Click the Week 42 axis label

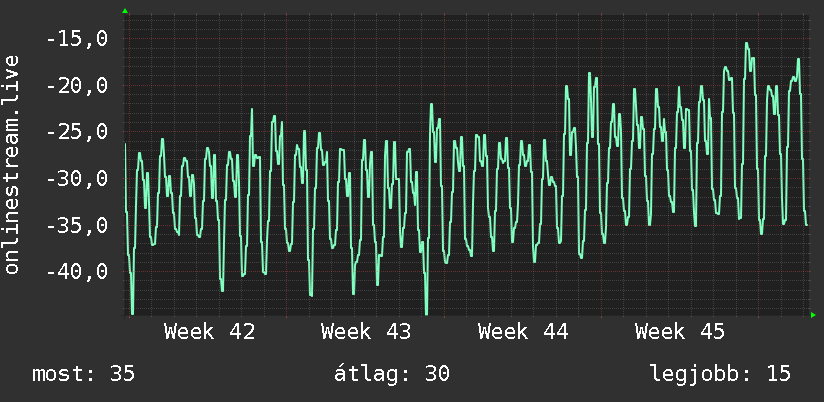click(209, 332)
